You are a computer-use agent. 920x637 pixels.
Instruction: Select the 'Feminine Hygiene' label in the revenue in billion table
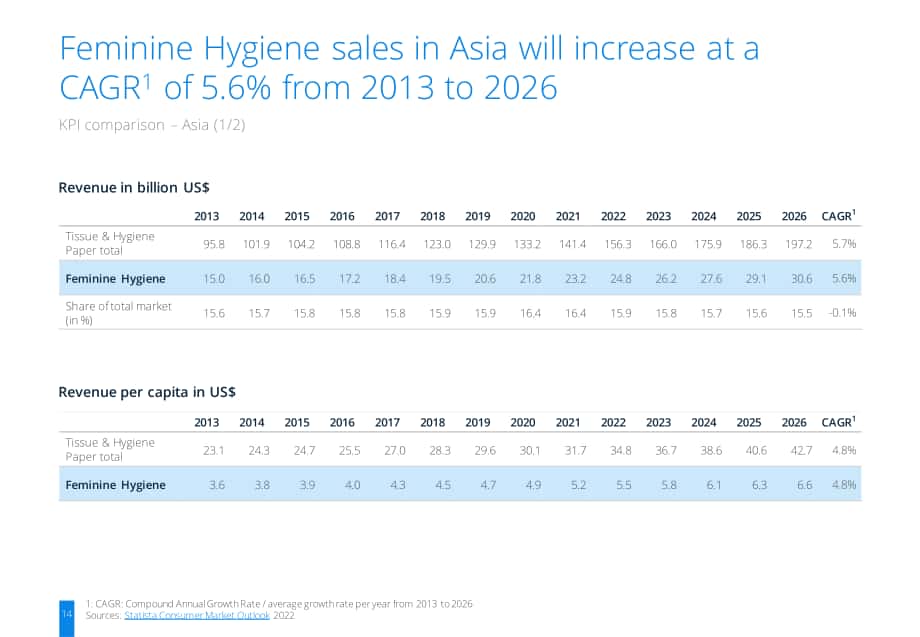click(115, 279)
